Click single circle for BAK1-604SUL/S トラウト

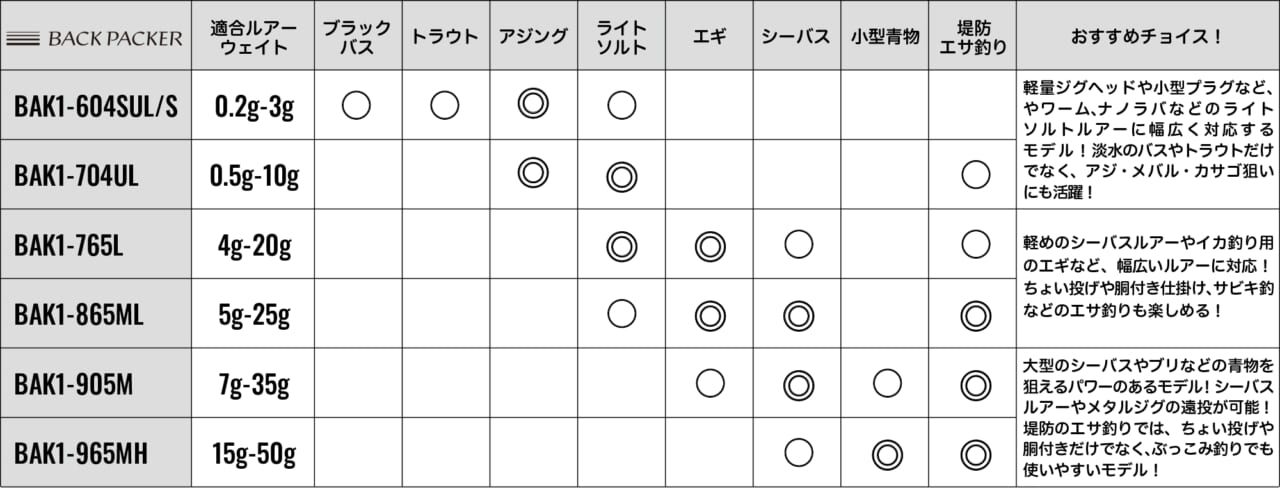[x=445, y=104]
